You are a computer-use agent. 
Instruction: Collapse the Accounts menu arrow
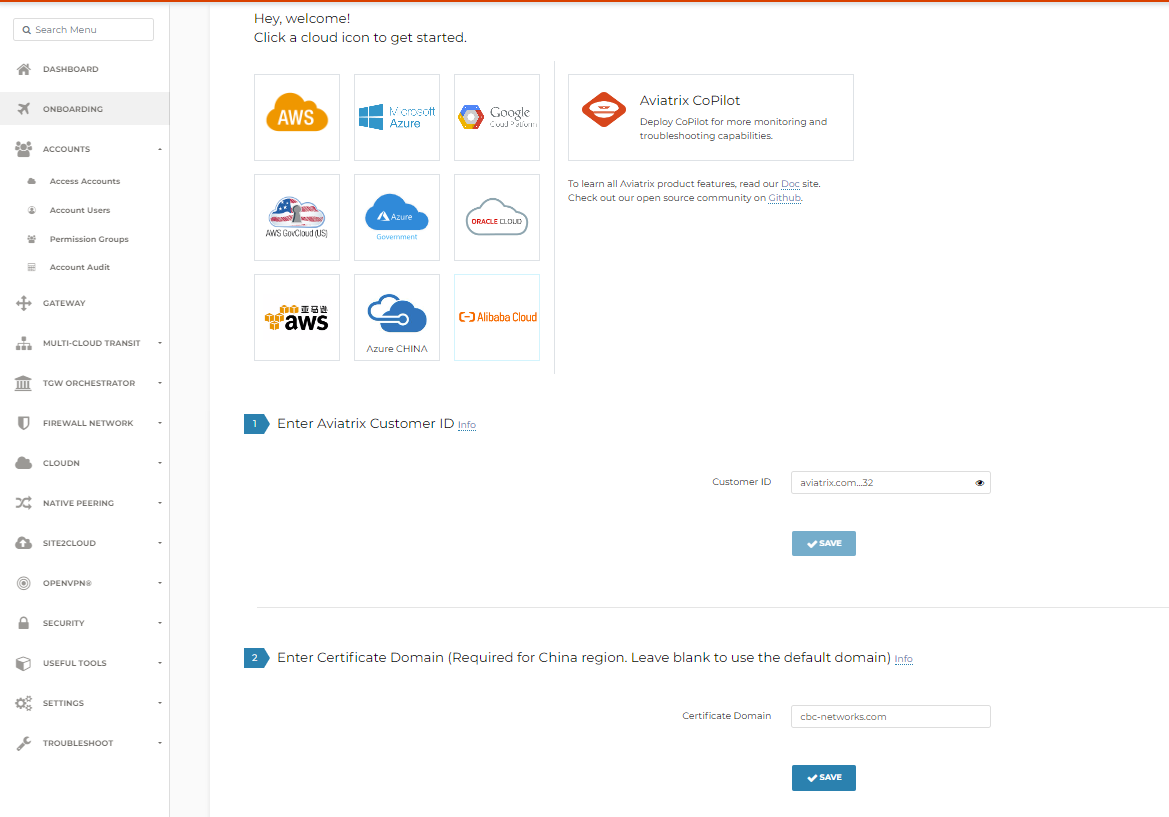(x=160, y=149)
